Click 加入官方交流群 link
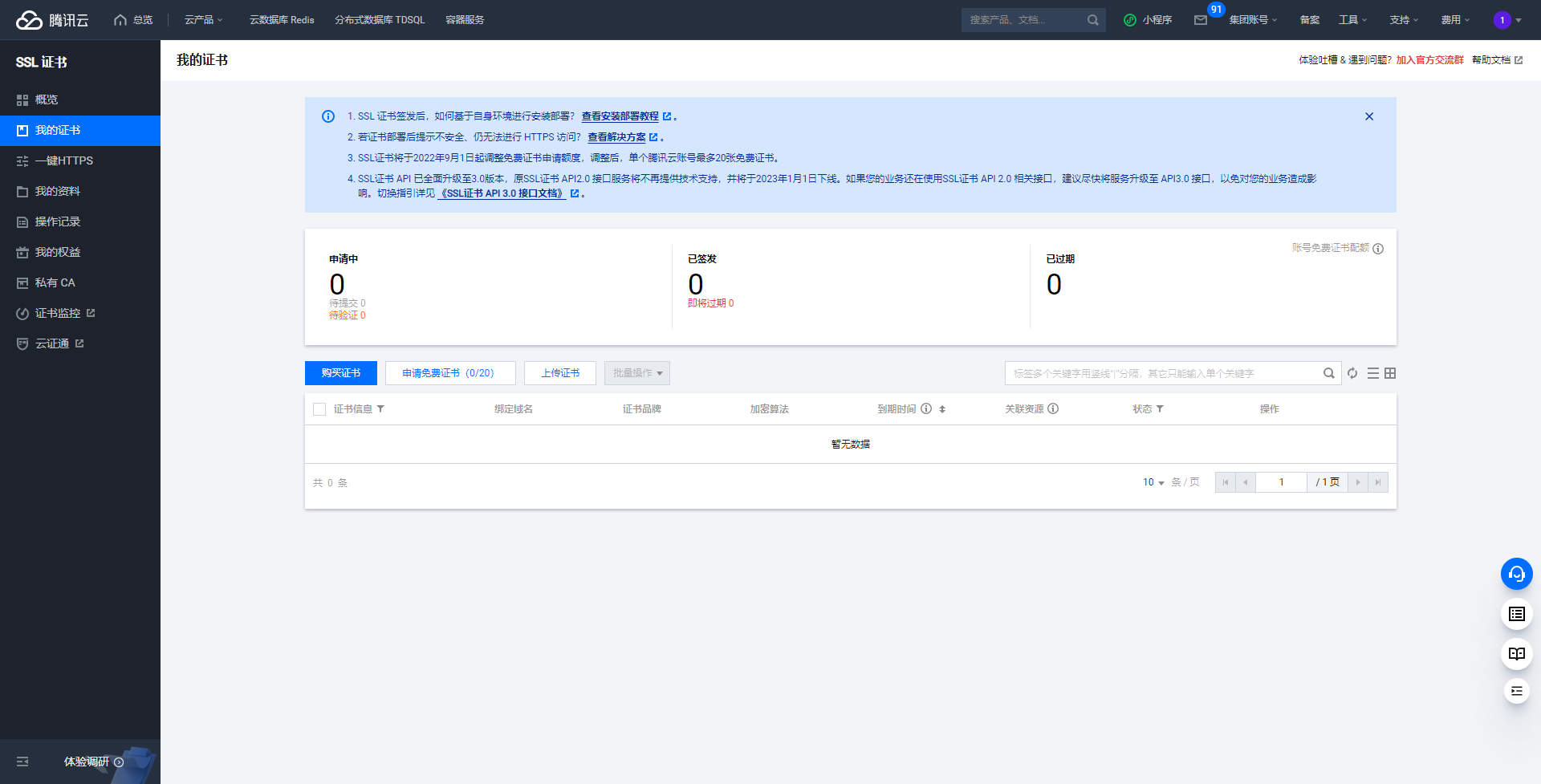 (x=1429, y=60)
